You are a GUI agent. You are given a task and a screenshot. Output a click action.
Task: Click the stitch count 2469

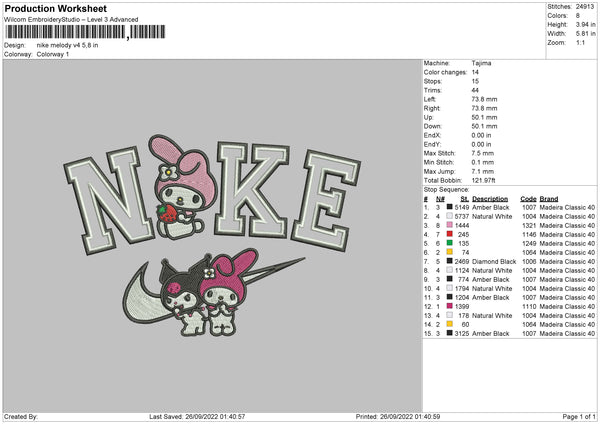pos(462,261)
